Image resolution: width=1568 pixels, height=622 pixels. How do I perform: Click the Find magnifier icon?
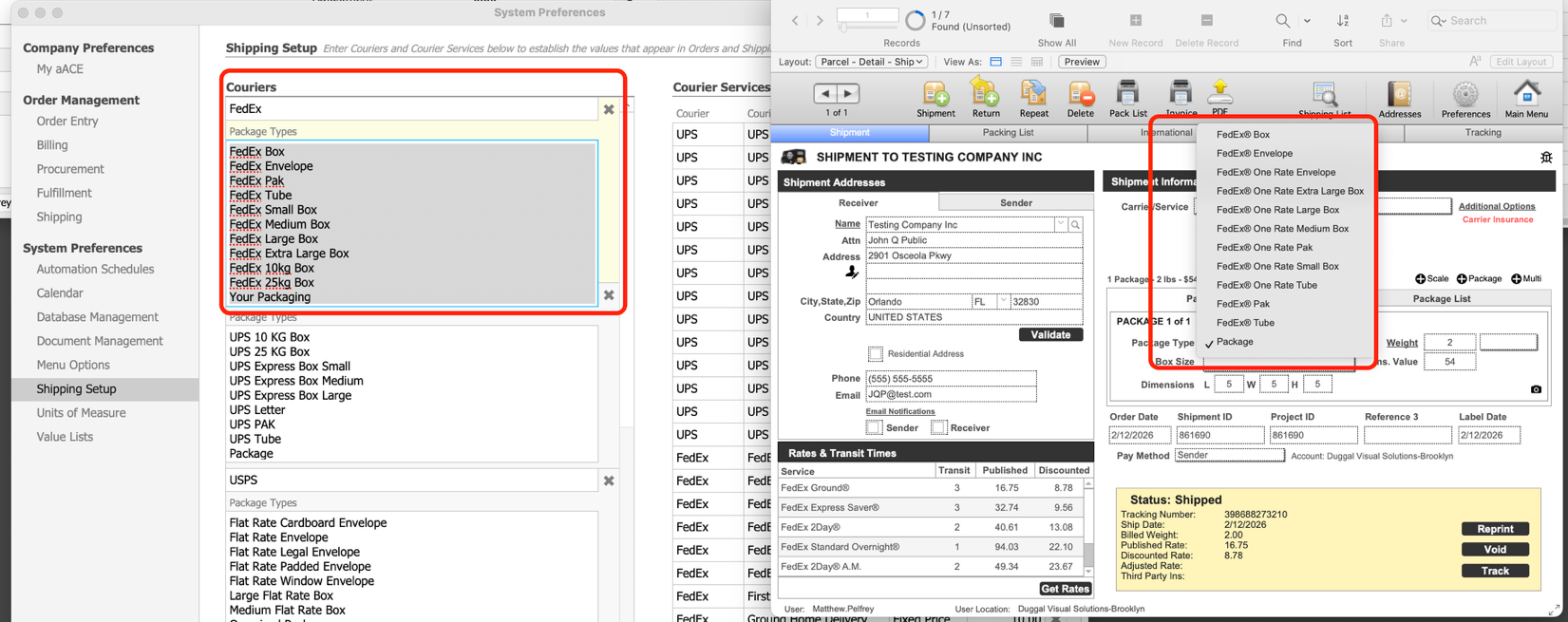[1283, 20]
